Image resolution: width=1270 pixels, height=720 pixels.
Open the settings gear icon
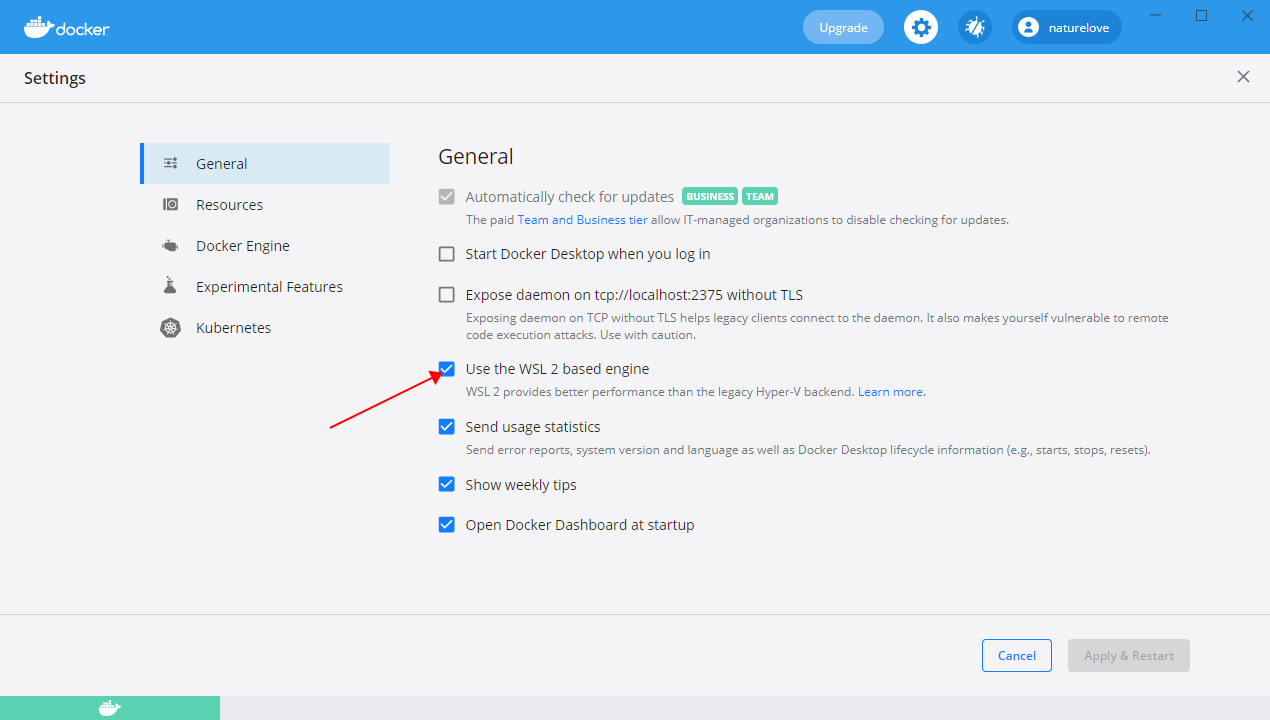click(920, 27)
